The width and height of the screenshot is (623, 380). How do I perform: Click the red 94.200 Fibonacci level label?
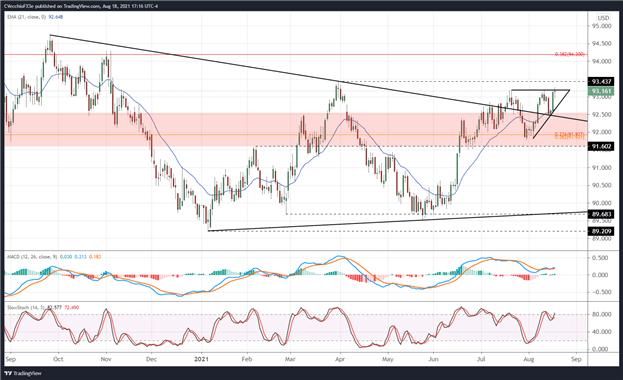[570, 54]
